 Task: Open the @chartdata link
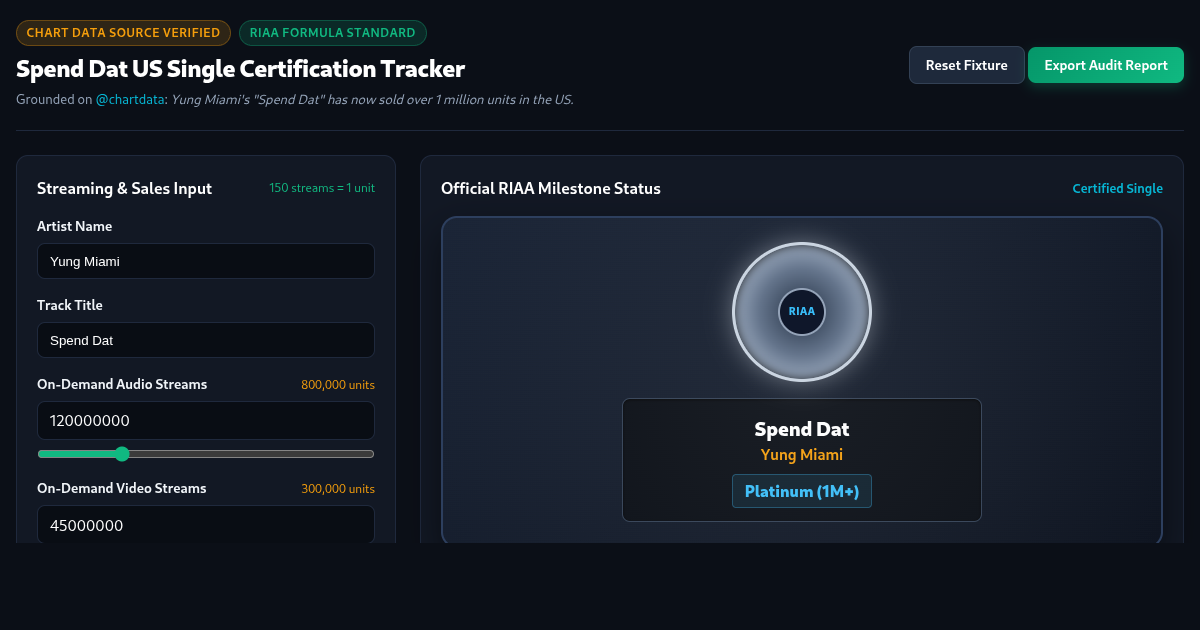click(130, 100)
